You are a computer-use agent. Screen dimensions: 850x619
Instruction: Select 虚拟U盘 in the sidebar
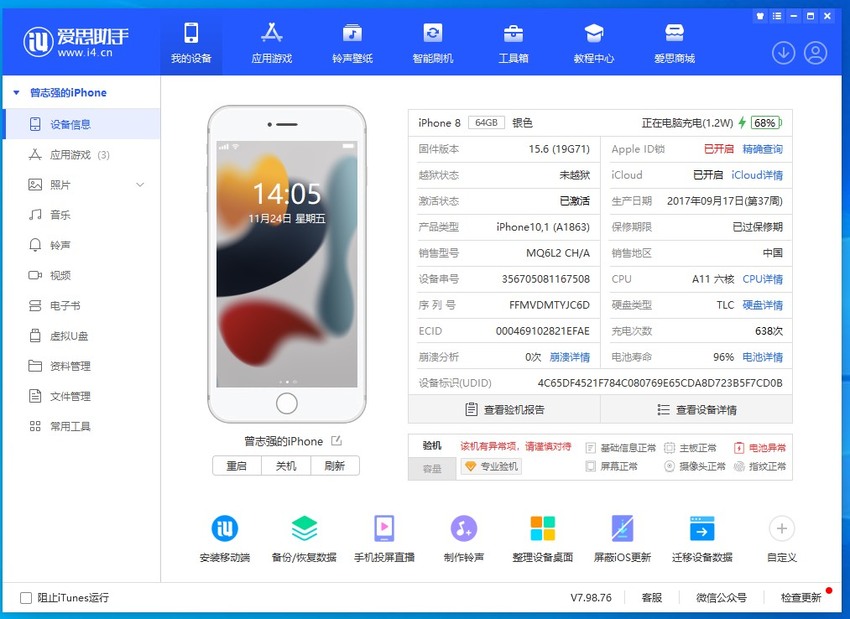82,336
